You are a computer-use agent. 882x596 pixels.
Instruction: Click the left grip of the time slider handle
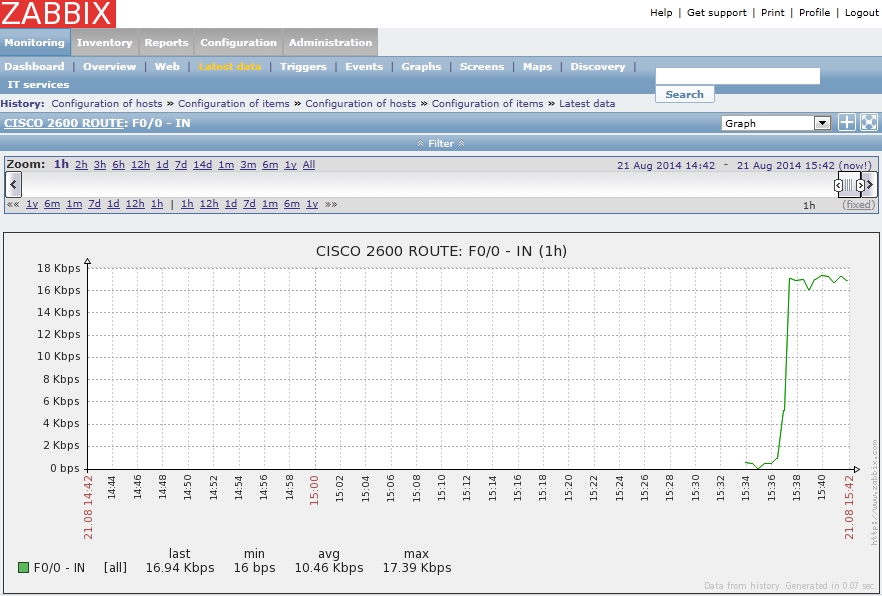(x=838, y=184)
